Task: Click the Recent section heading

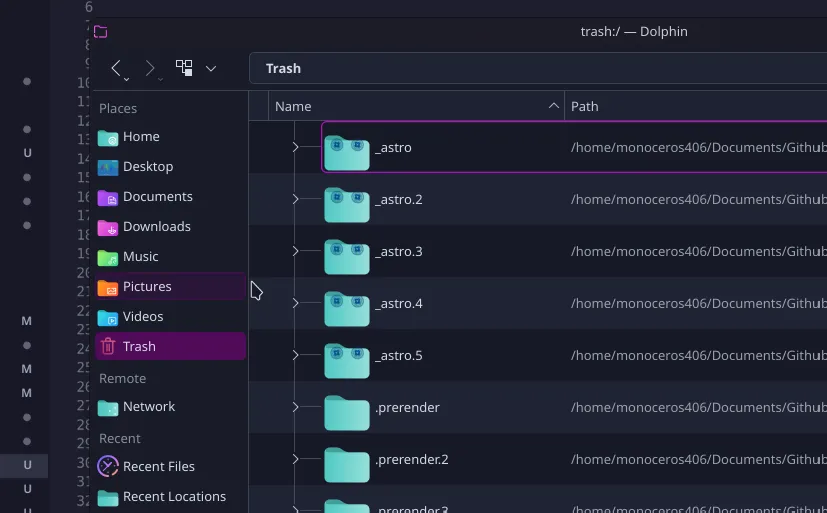Action: [x=120, y=439]
